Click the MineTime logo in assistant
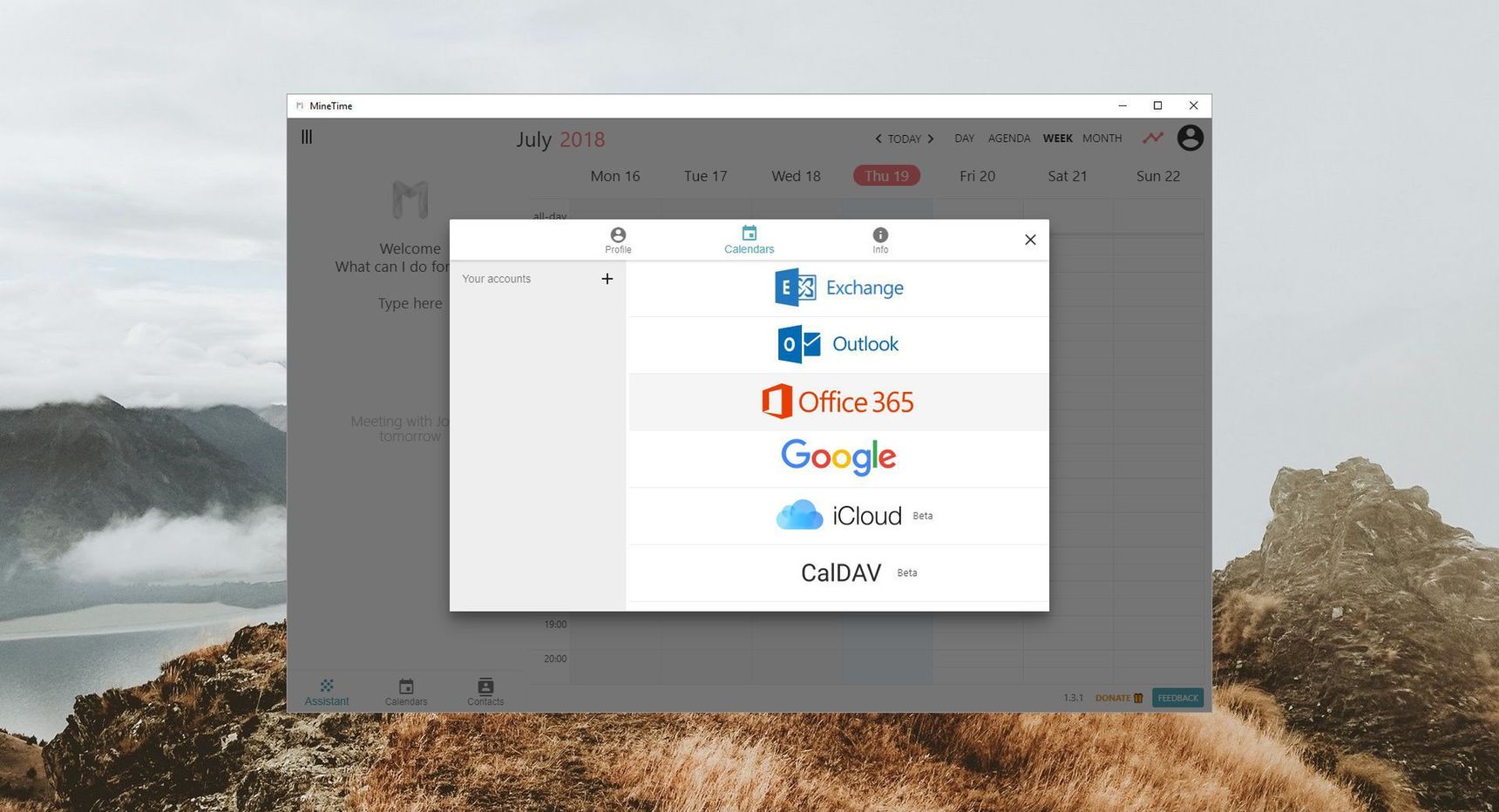This screenshot has width=1499, height=812. pos(410,200)
